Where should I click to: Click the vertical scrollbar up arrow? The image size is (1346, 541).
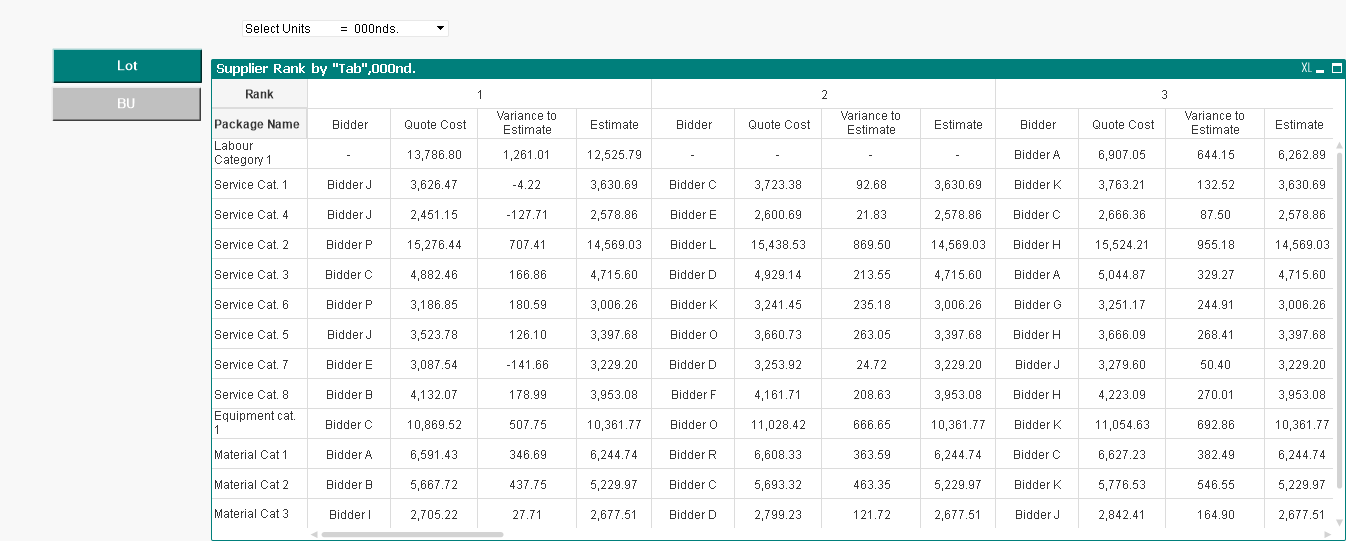[x=1339, y=146]
